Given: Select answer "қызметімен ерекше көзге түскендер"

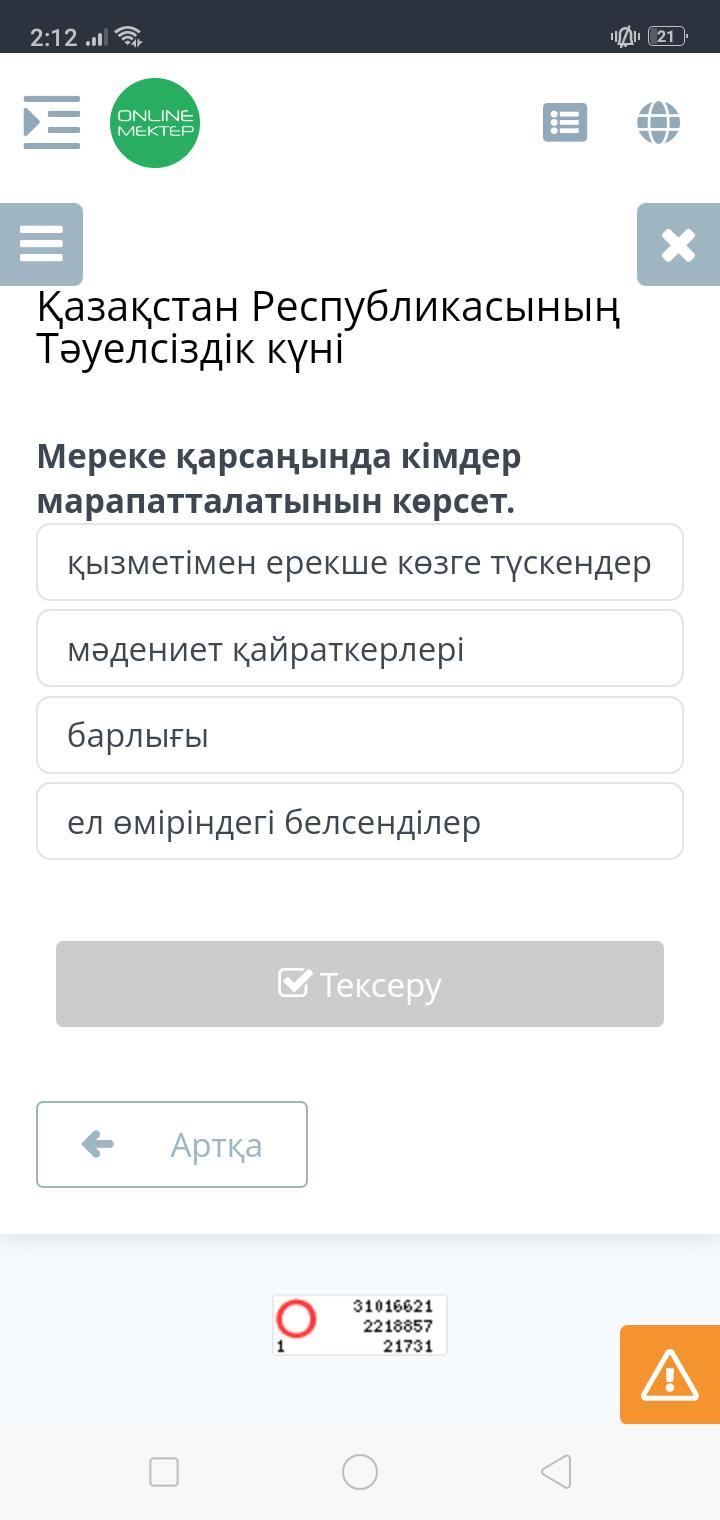Looking at the screenshot, I should pos(360,563).
